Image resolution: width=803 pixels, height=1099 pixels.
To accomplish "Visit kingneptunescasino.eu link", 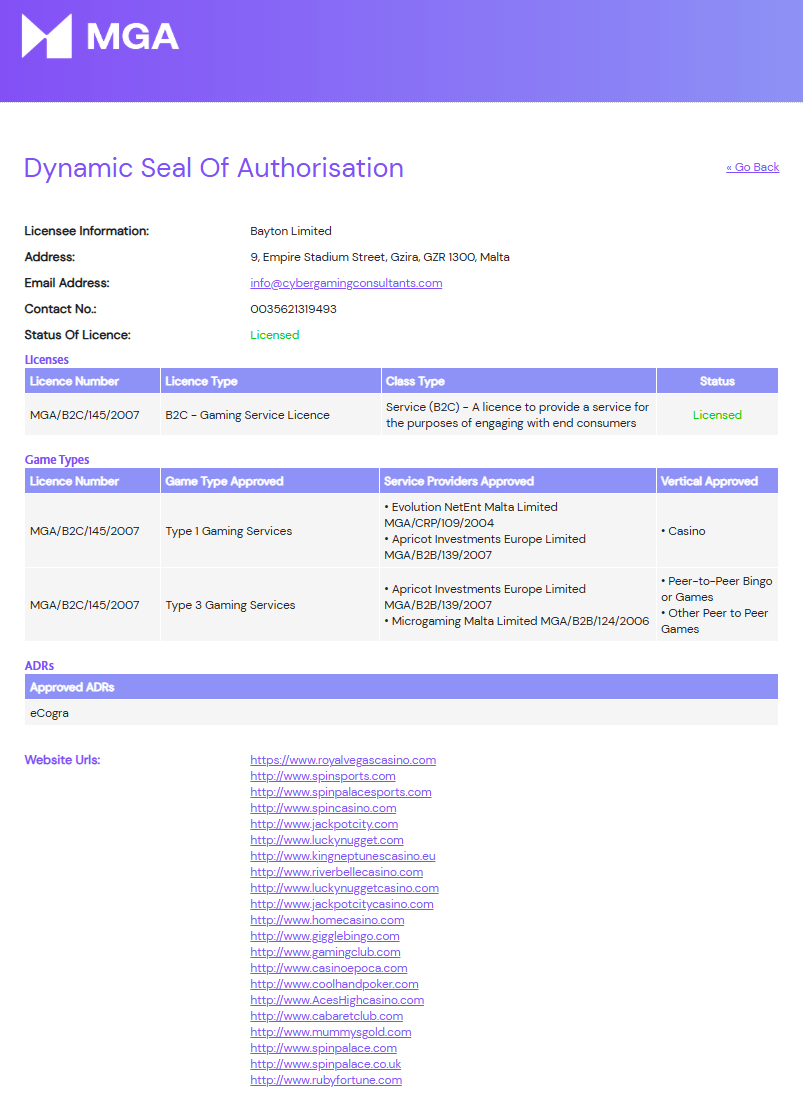I will click(x=343, y=856).
